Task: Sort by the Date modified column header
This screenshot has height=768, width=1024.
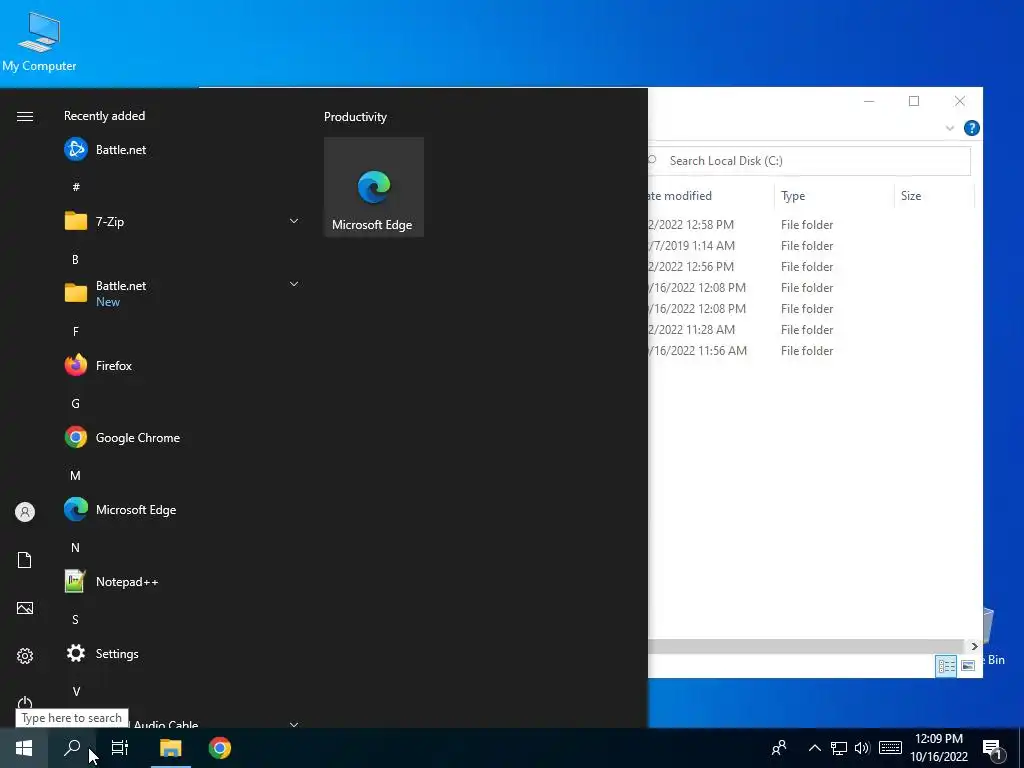Action: coord(711,196)
